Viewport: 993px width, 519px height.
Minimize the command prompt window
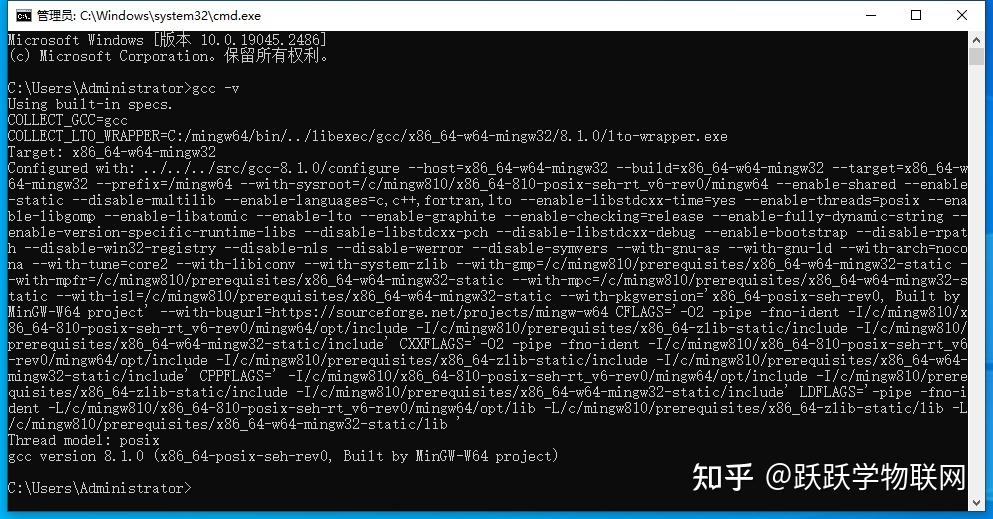coord(871,15)
